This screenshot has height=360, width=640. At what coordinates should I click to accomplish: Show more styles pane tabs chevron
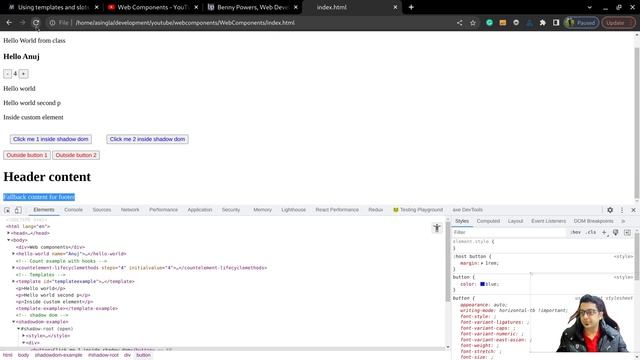point(623,221)
